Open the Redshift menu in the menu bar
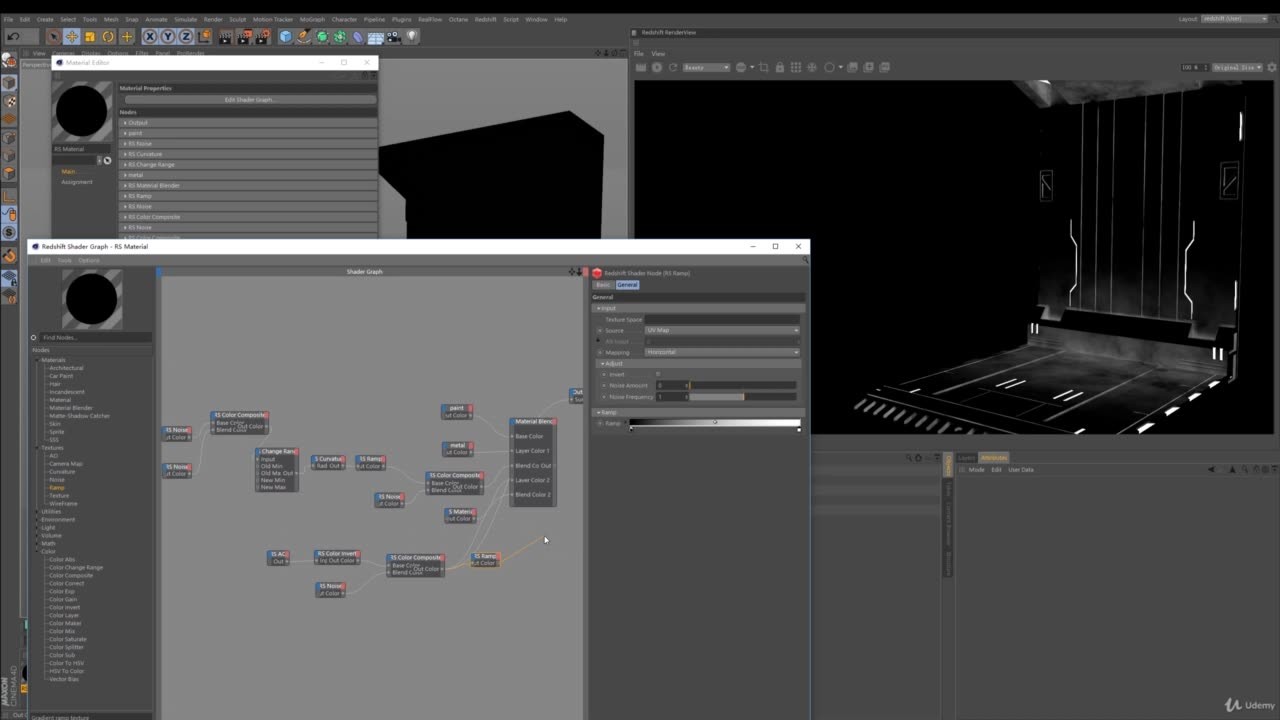 485,19
